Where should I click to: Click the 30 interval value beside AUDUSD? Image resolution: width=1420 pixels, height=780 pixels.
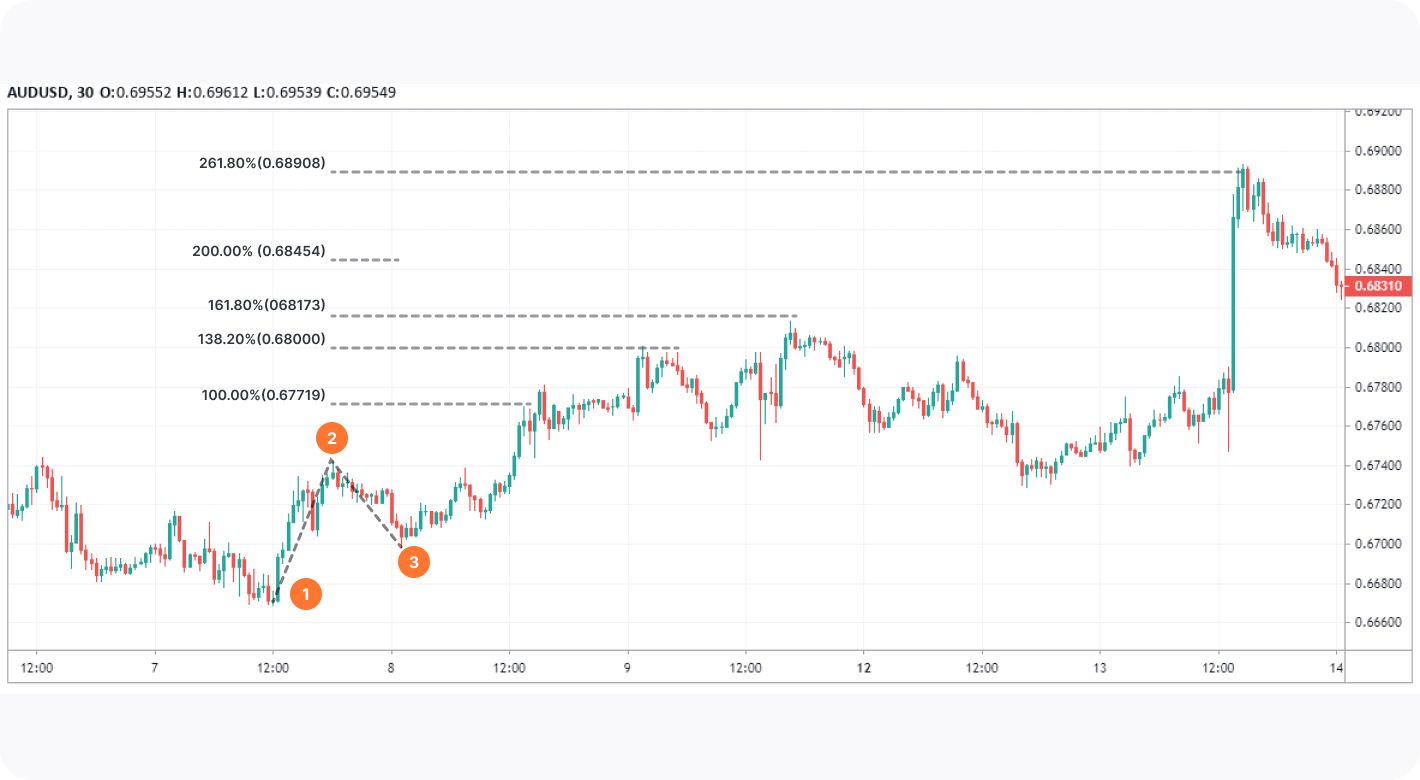86,93
